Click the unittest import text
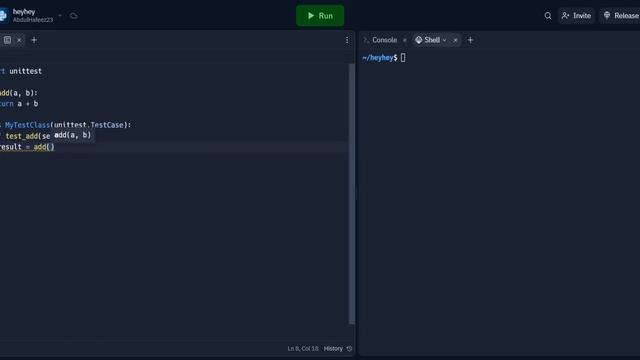 coord(25,71)
